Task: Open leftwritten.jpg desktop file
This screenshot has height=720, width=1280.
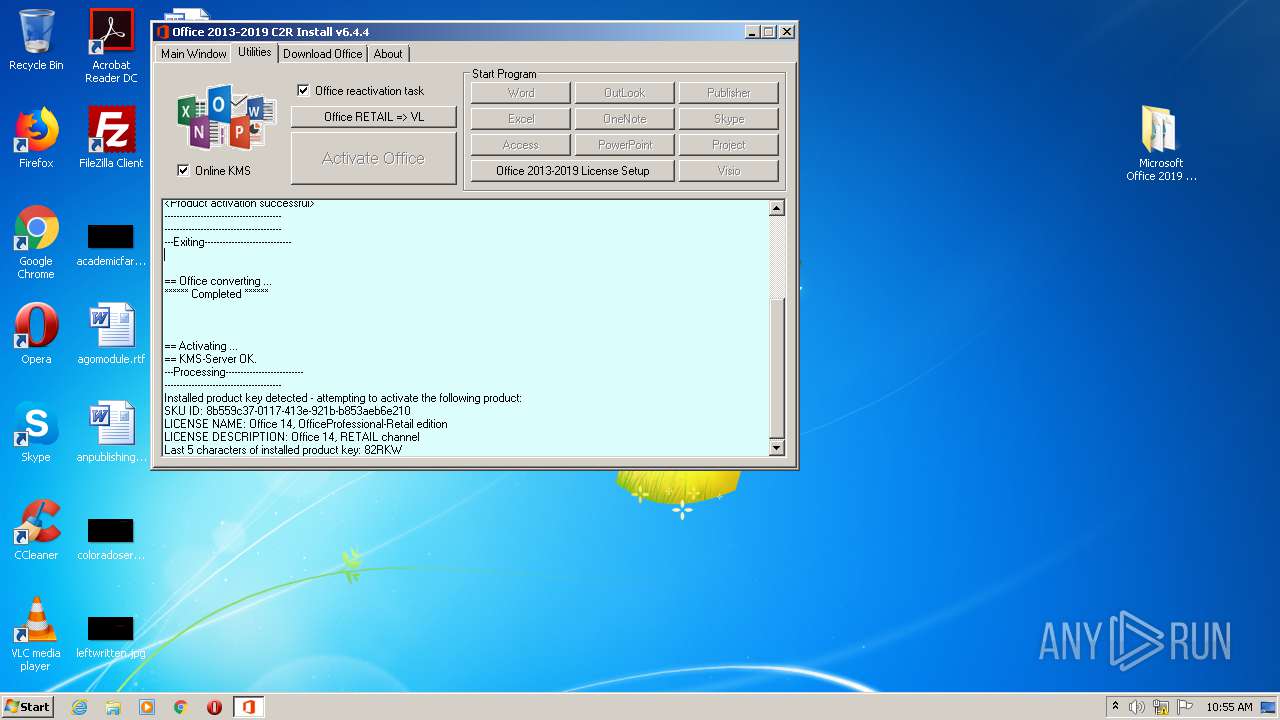Action: click(111, 635)
